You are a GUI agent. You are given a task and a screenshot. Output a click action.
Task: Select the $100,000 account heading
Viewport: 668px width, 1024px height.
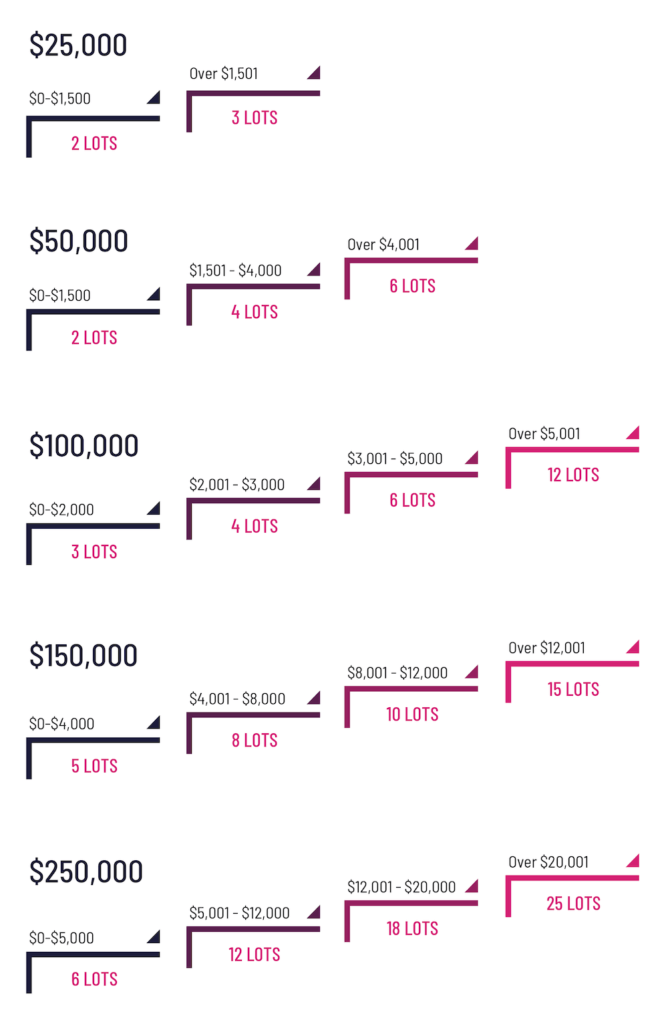pos(84,445)
